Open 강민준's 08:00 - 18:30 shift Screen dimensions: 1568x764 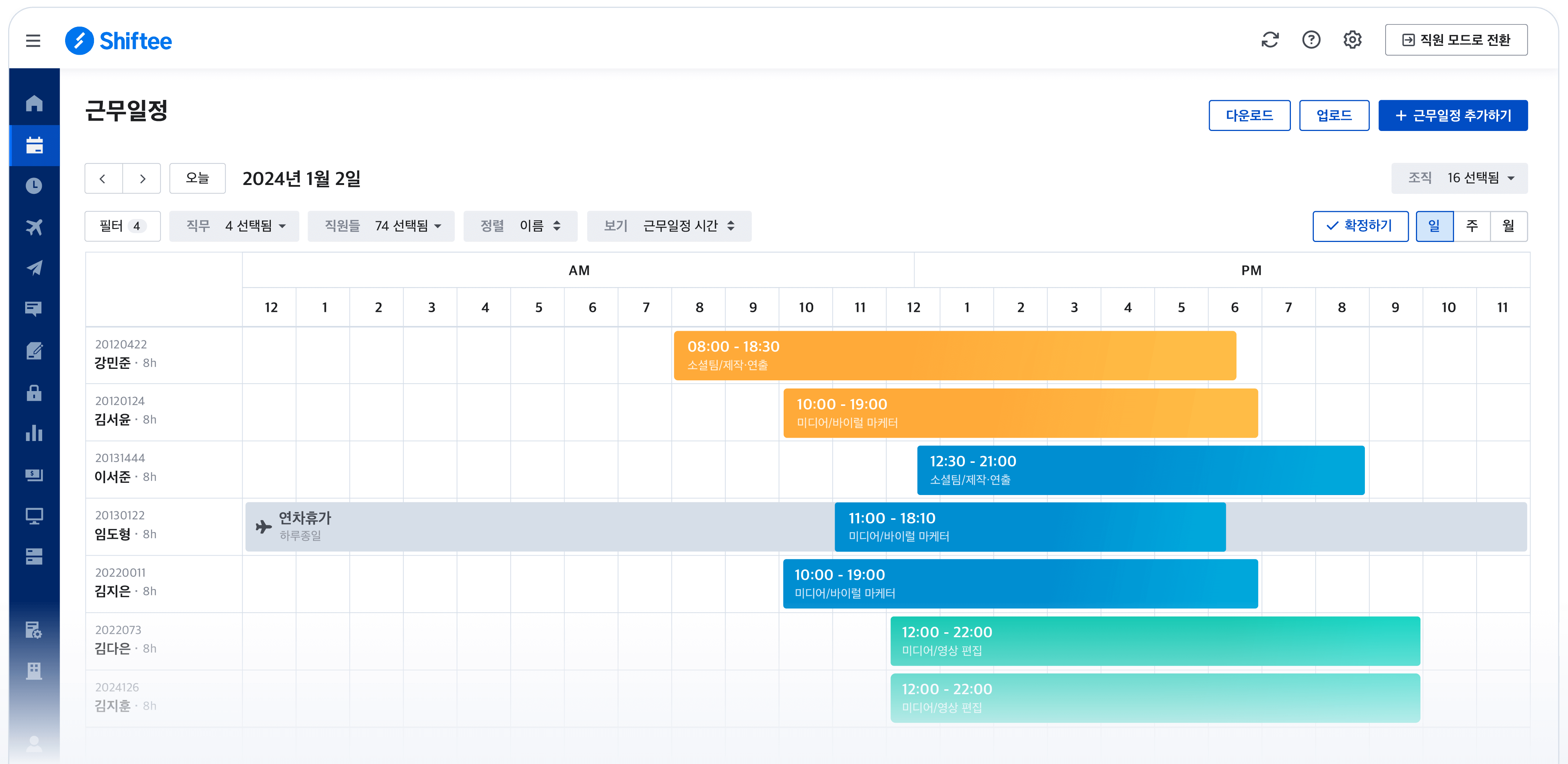(955, 356)
